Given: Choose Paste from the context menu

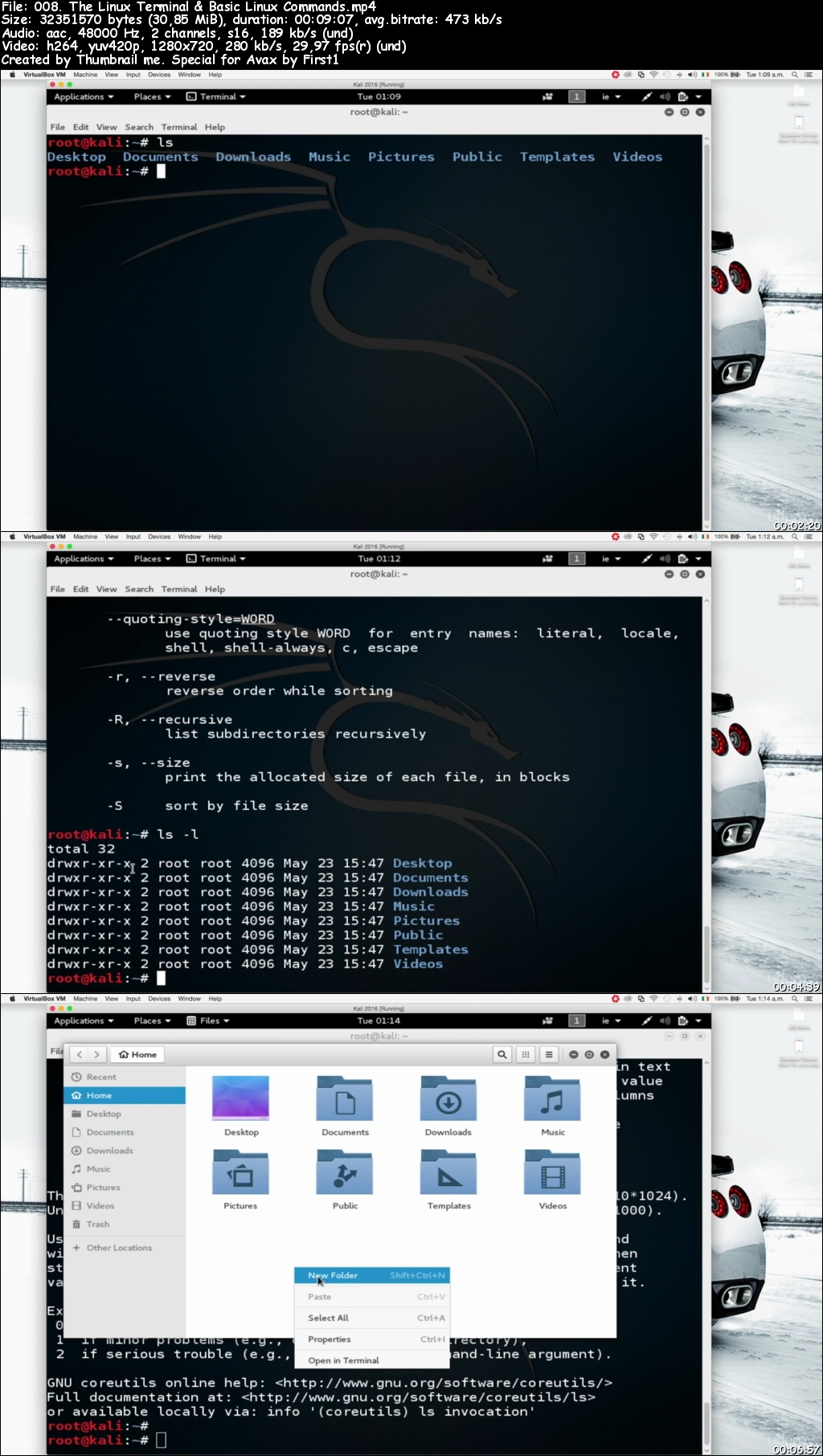Looking at the screenshot, I should coord(371,1297).
